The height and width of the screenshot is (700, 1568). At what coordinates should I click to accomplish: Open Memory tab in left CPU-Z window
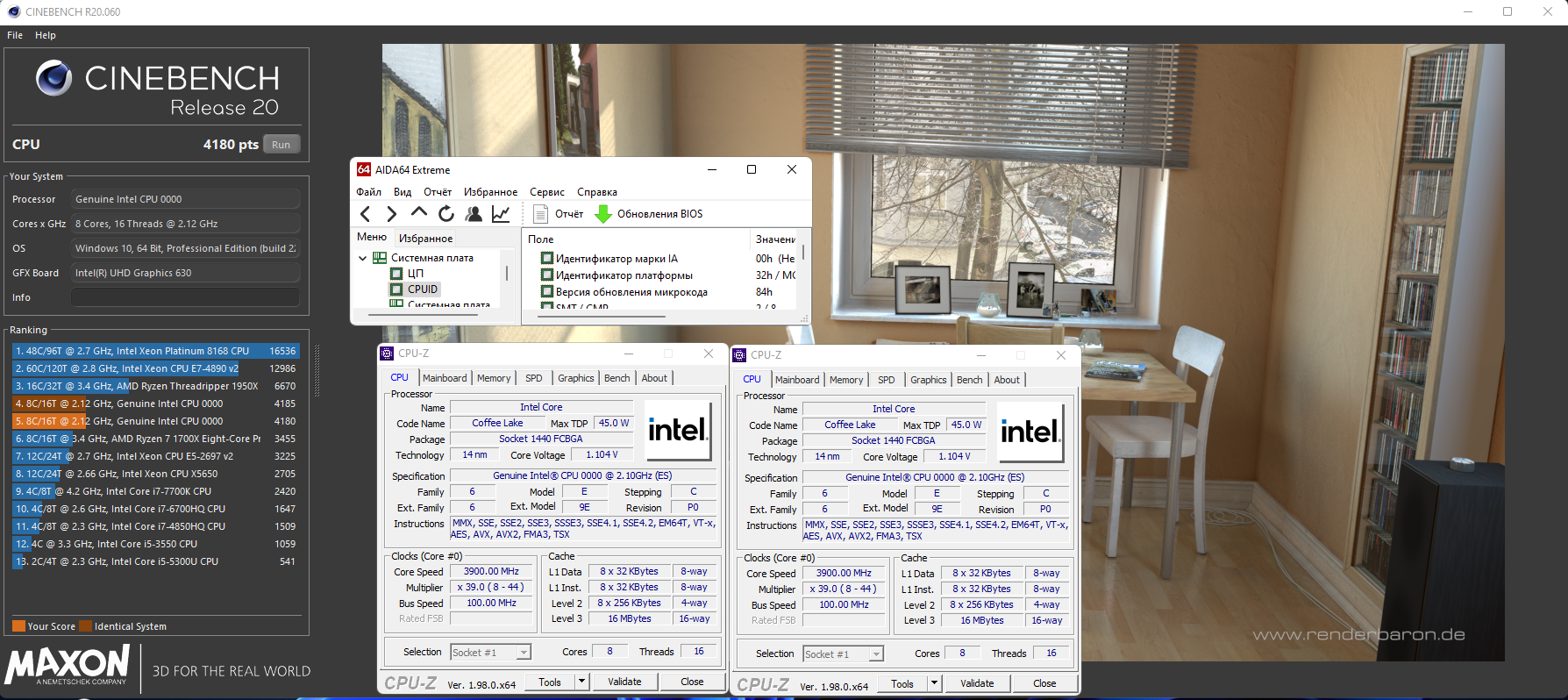pos(494,378)
